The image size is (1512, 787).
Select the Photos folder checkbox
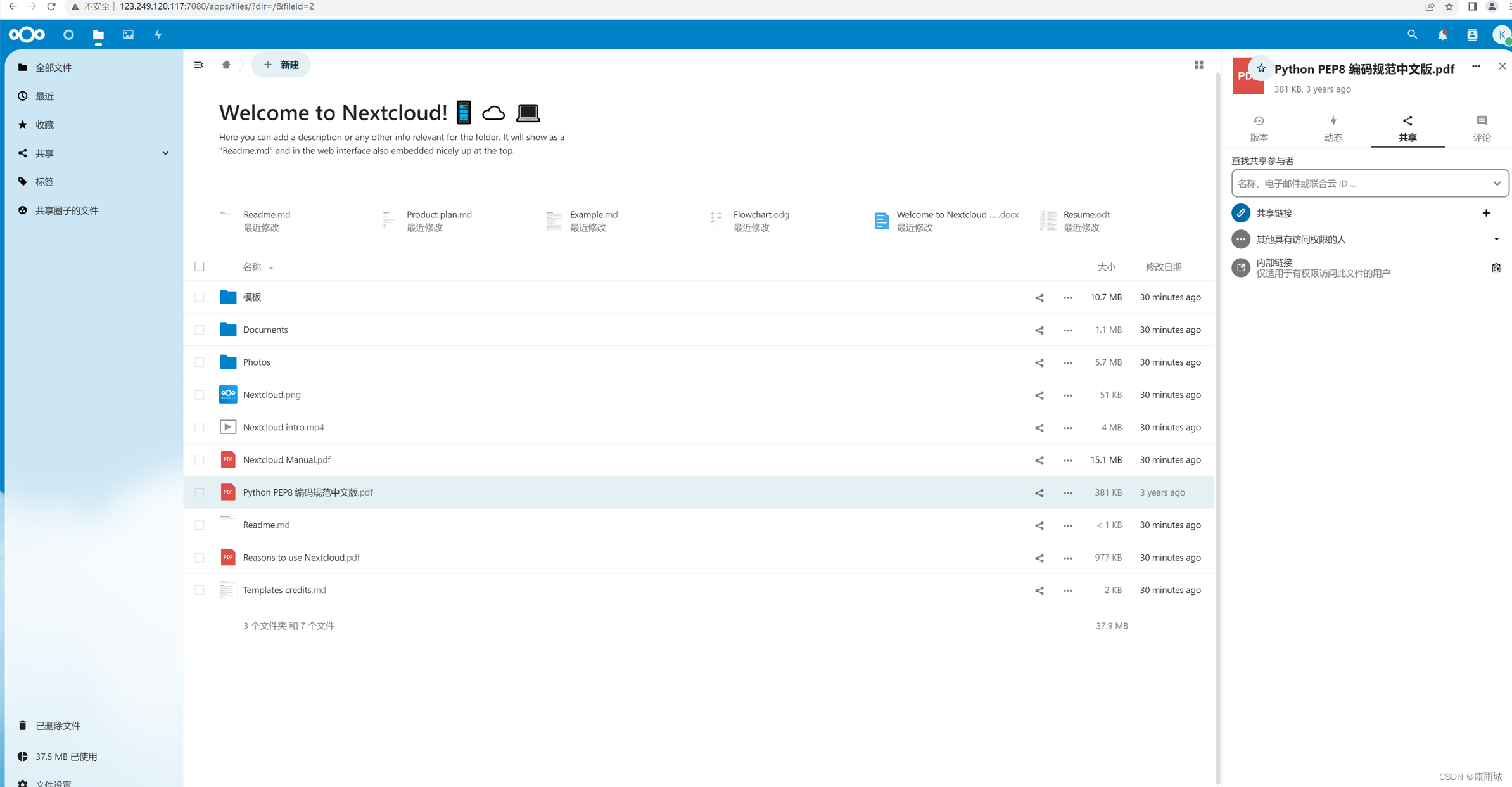tap(200, 362)
